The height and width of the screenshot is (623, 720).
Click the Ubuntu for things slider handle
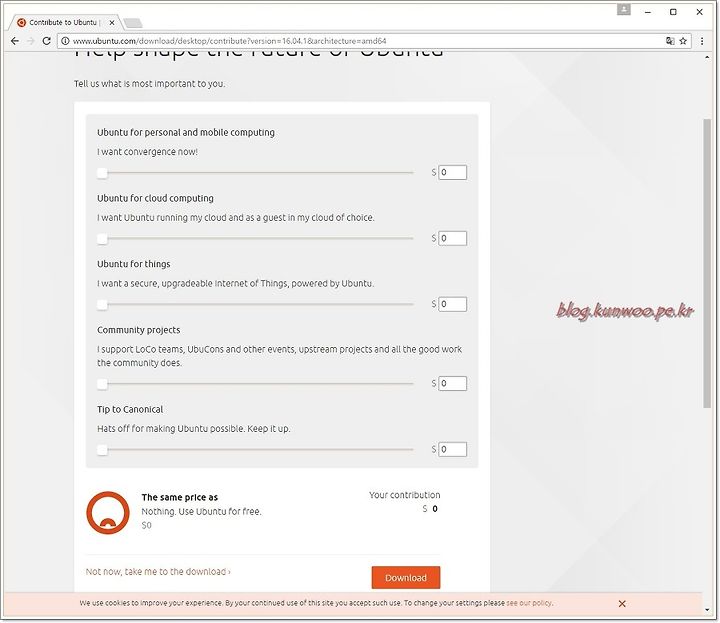click(x=102, y=304)
